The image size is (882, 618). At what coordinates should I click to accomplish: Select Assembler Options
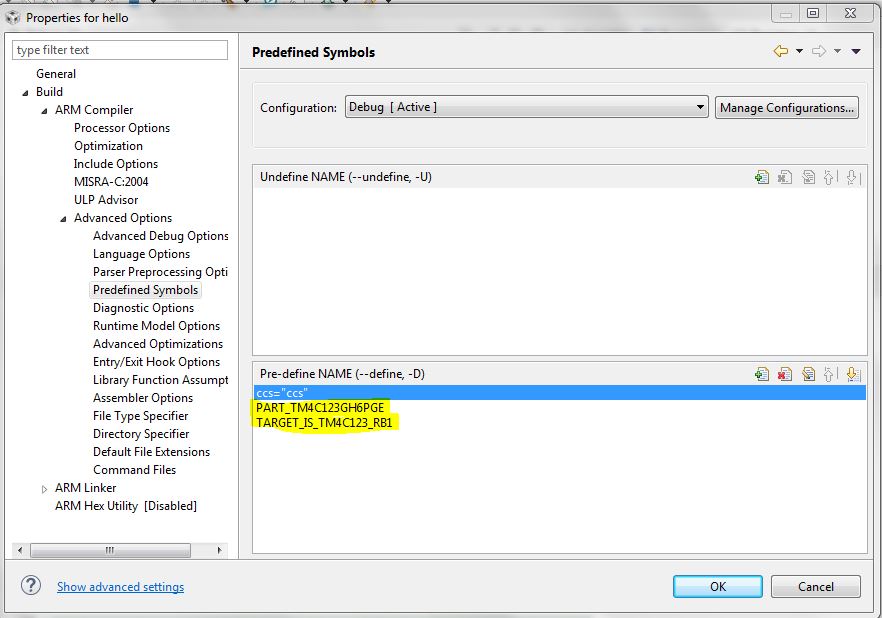[143, 398]
